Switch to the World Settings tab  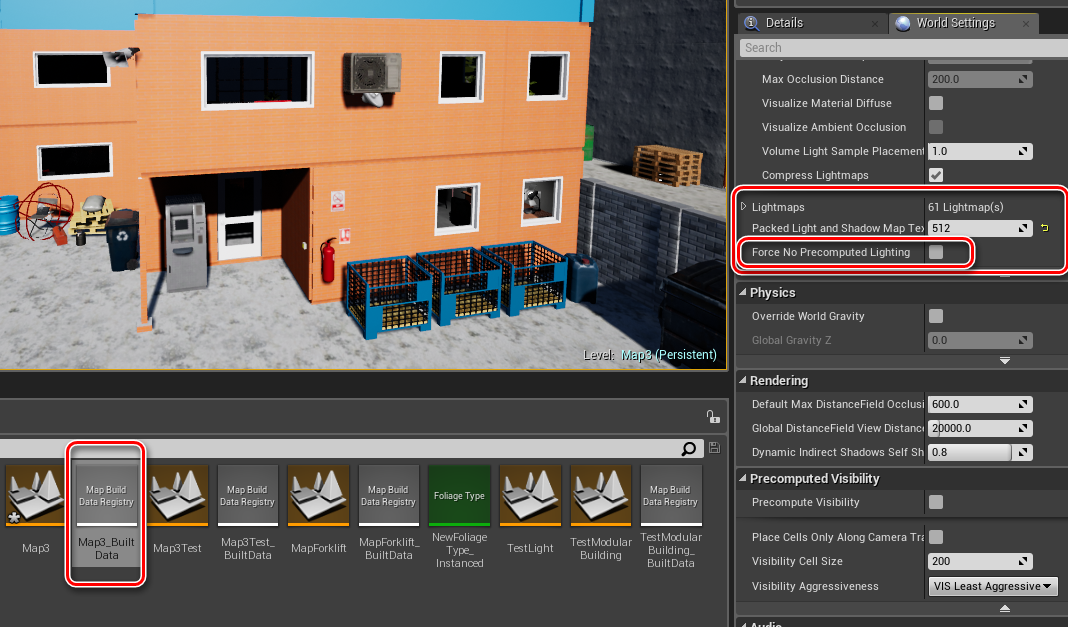click(x=963, y=23)
